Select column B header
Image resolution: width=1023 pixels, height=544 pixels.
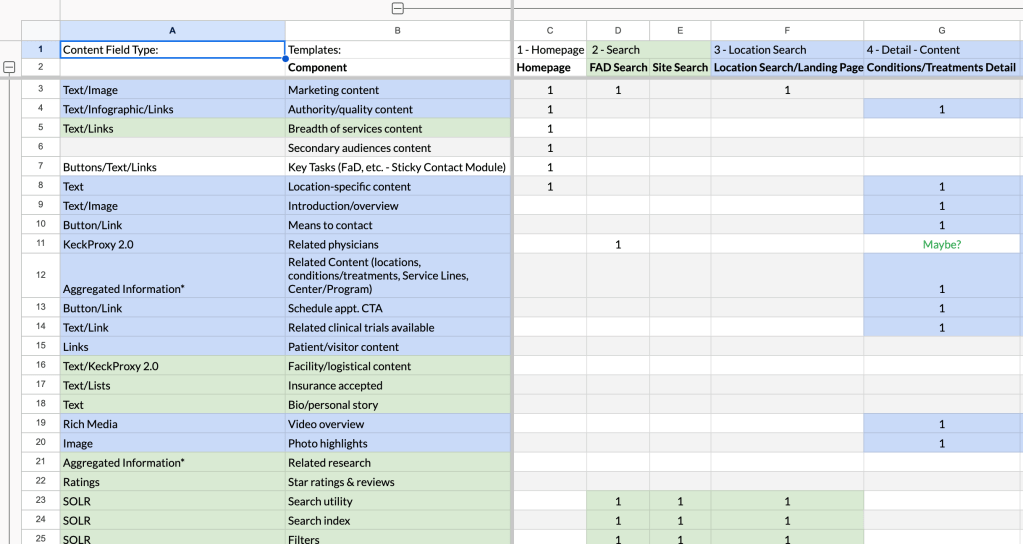pos(397,30)
